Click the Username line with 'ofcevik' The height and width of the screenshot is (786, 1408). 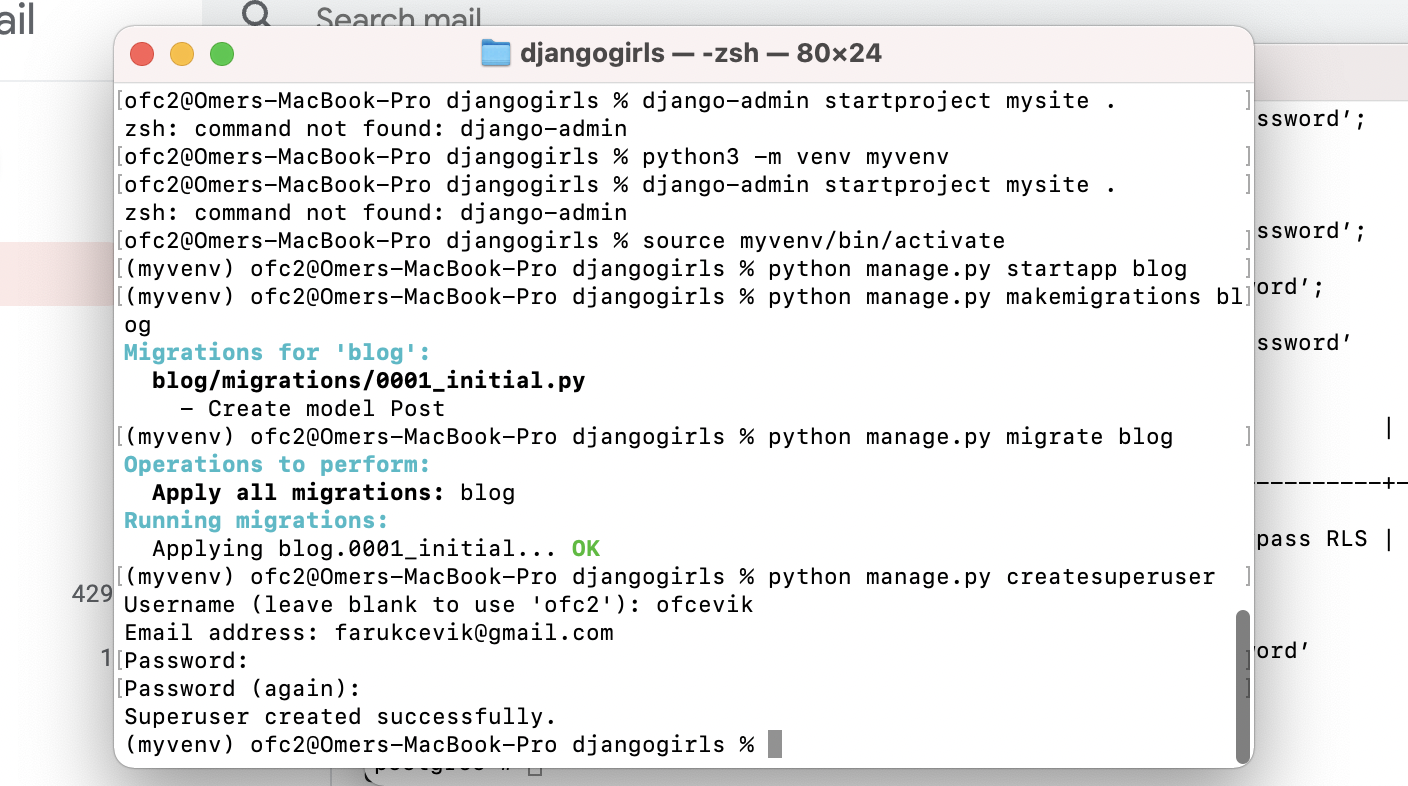tap(438, 605)
